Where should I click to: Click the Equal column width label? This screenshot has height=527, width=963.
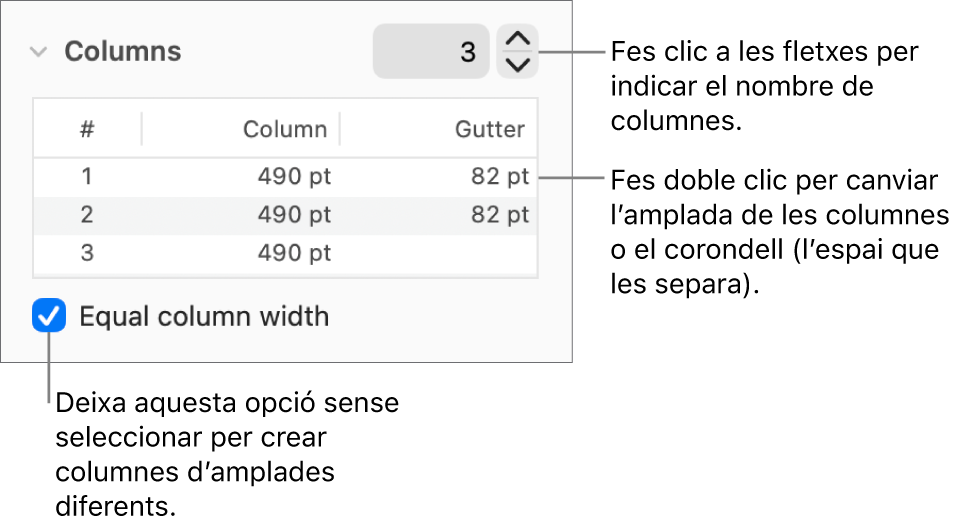click(204, 317)
